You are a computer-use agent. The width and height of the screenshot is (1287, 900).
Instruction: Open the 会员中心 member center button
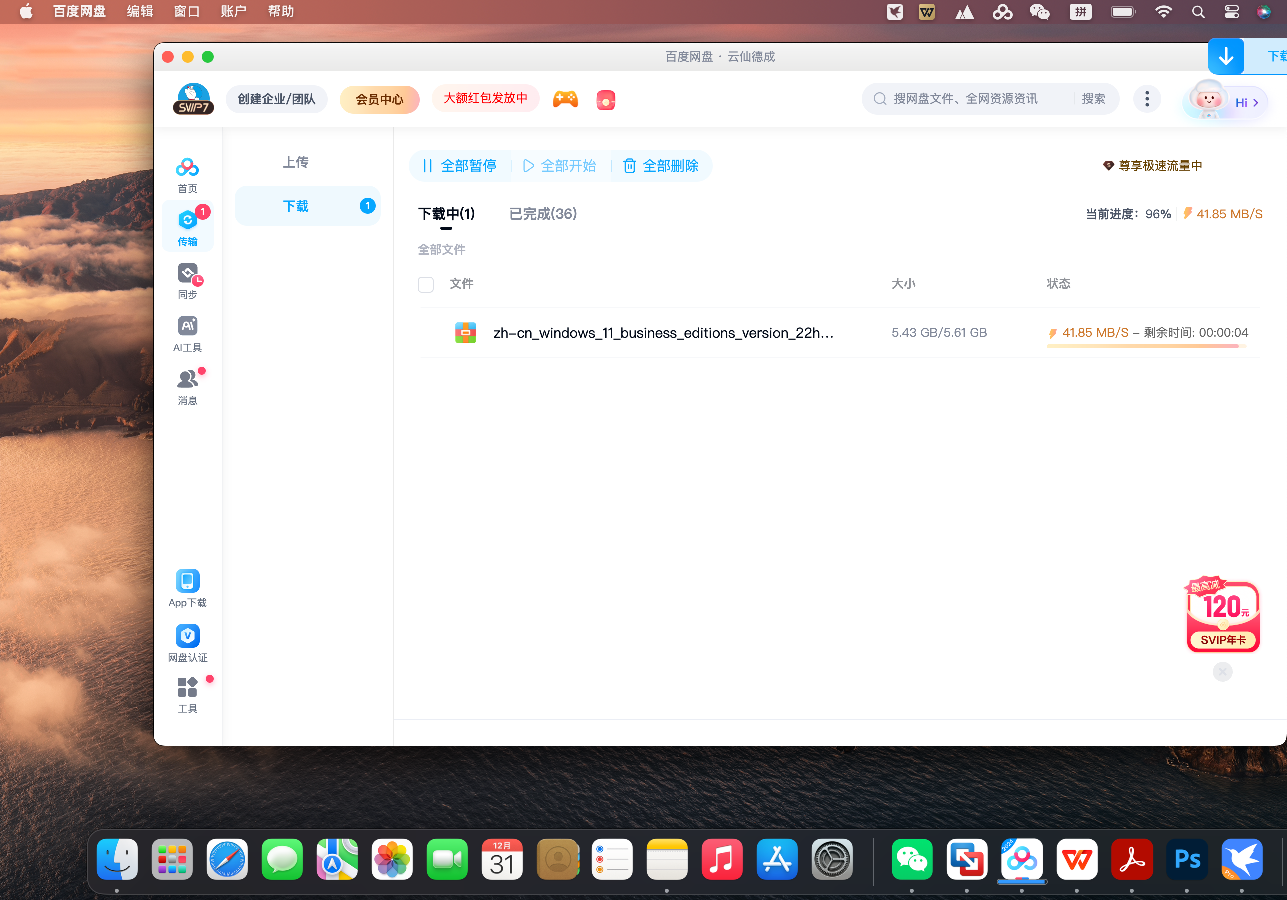point(380,99)
